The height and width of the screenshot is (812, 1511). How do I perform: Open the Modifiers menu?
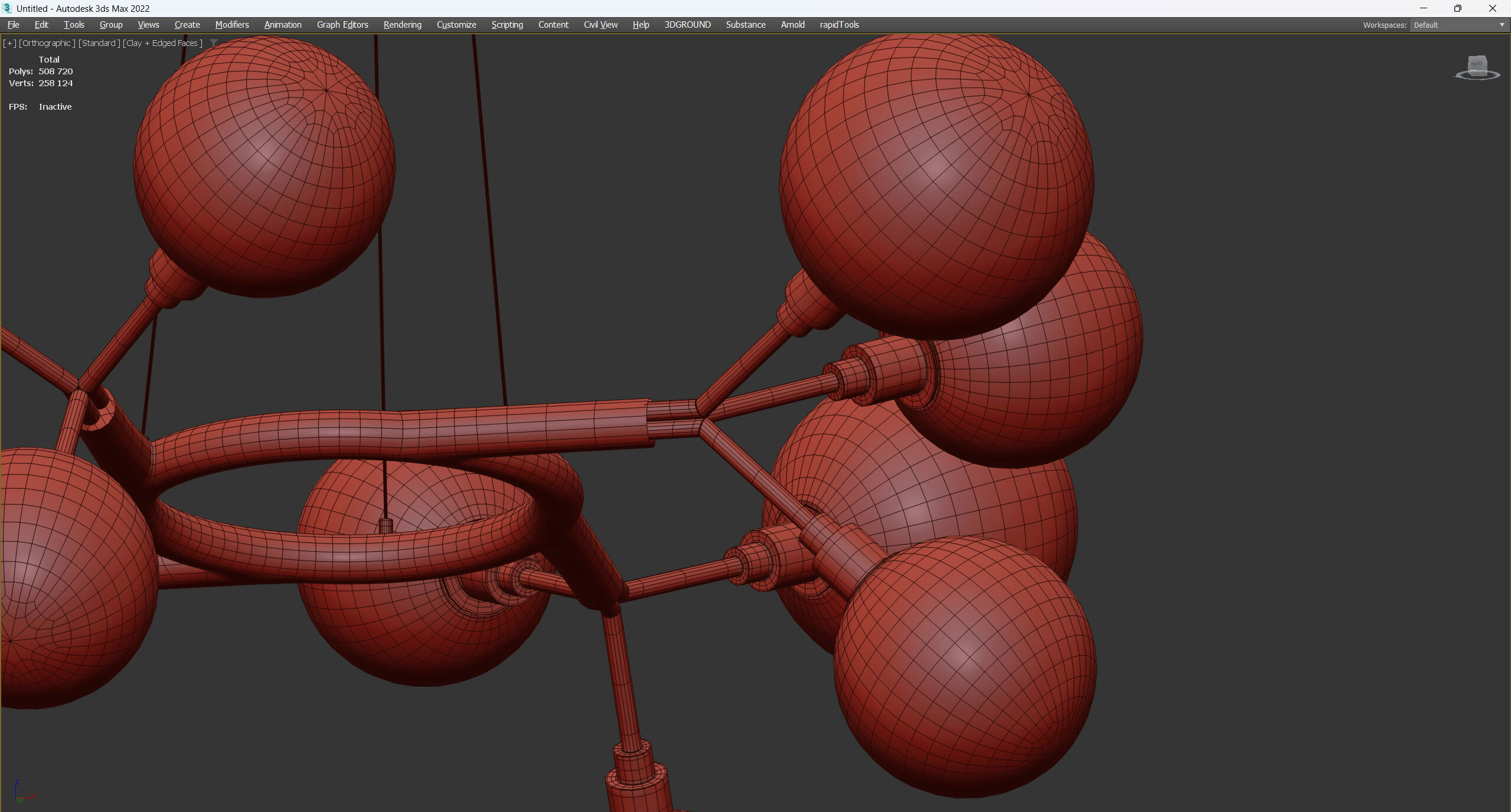(x=231, y=25)
